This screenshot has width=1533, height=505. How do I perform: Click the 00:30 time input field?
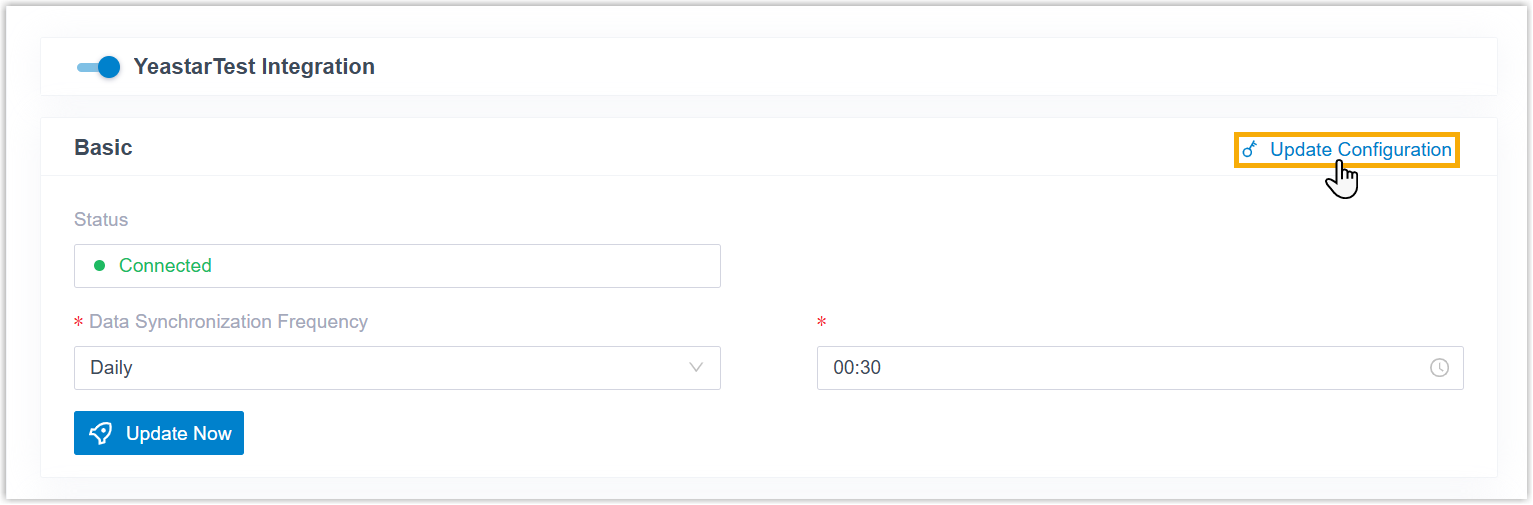point(1120,368)
